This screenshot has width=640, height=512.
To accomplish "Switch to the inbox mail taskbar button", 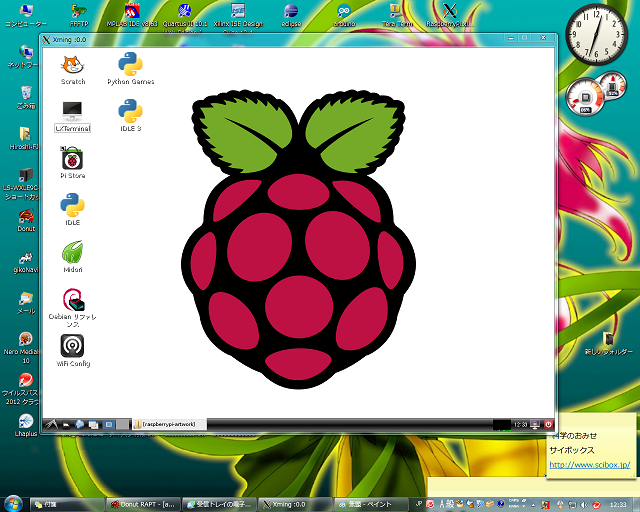I will coord(219,505).
